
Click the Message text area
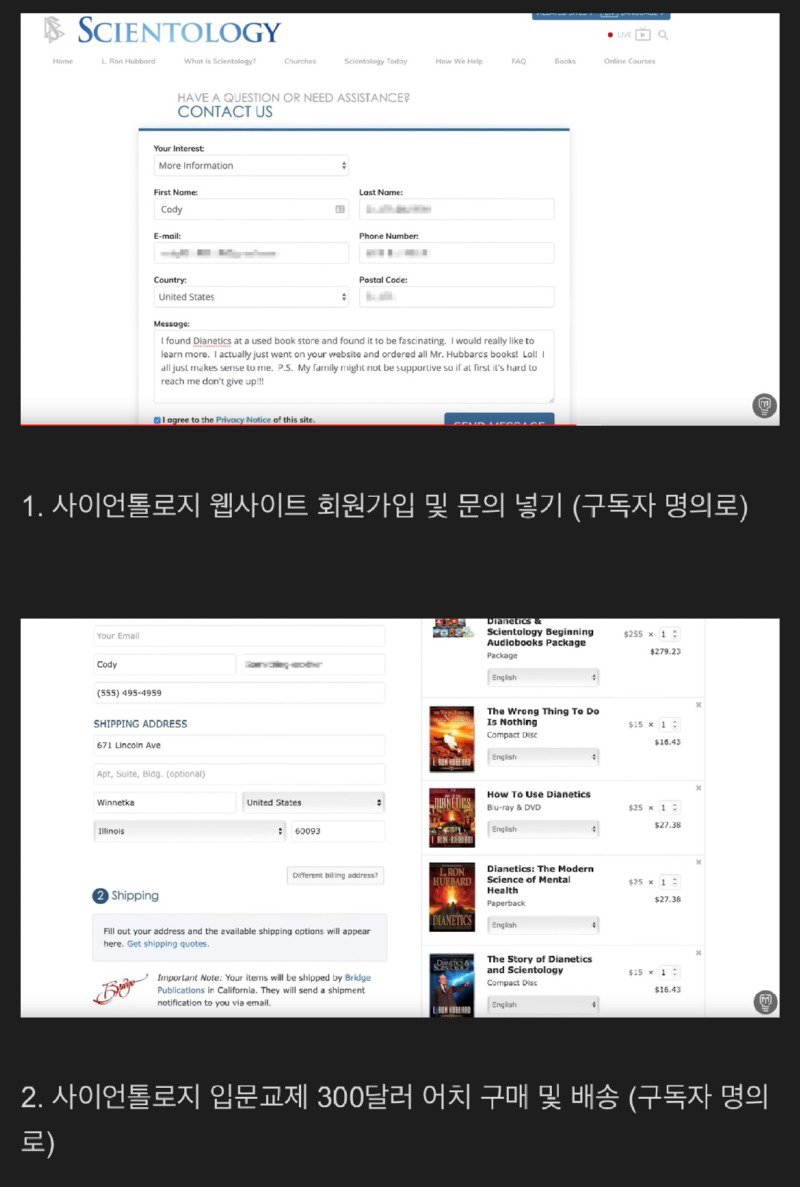click(353, 367)
